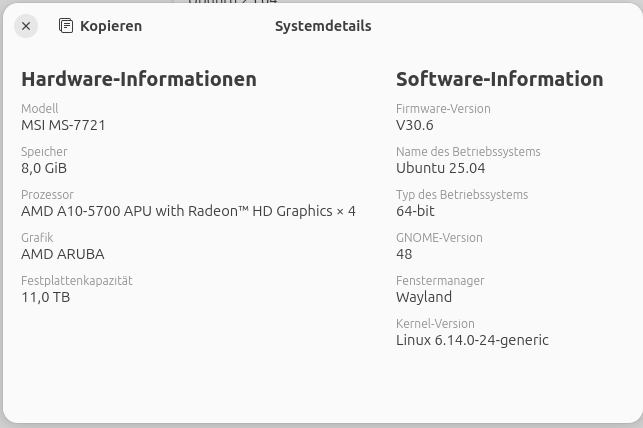Select the MSI MS-7721 model value
This screenshot has height=428, width=643.
(x=63, y=125)
